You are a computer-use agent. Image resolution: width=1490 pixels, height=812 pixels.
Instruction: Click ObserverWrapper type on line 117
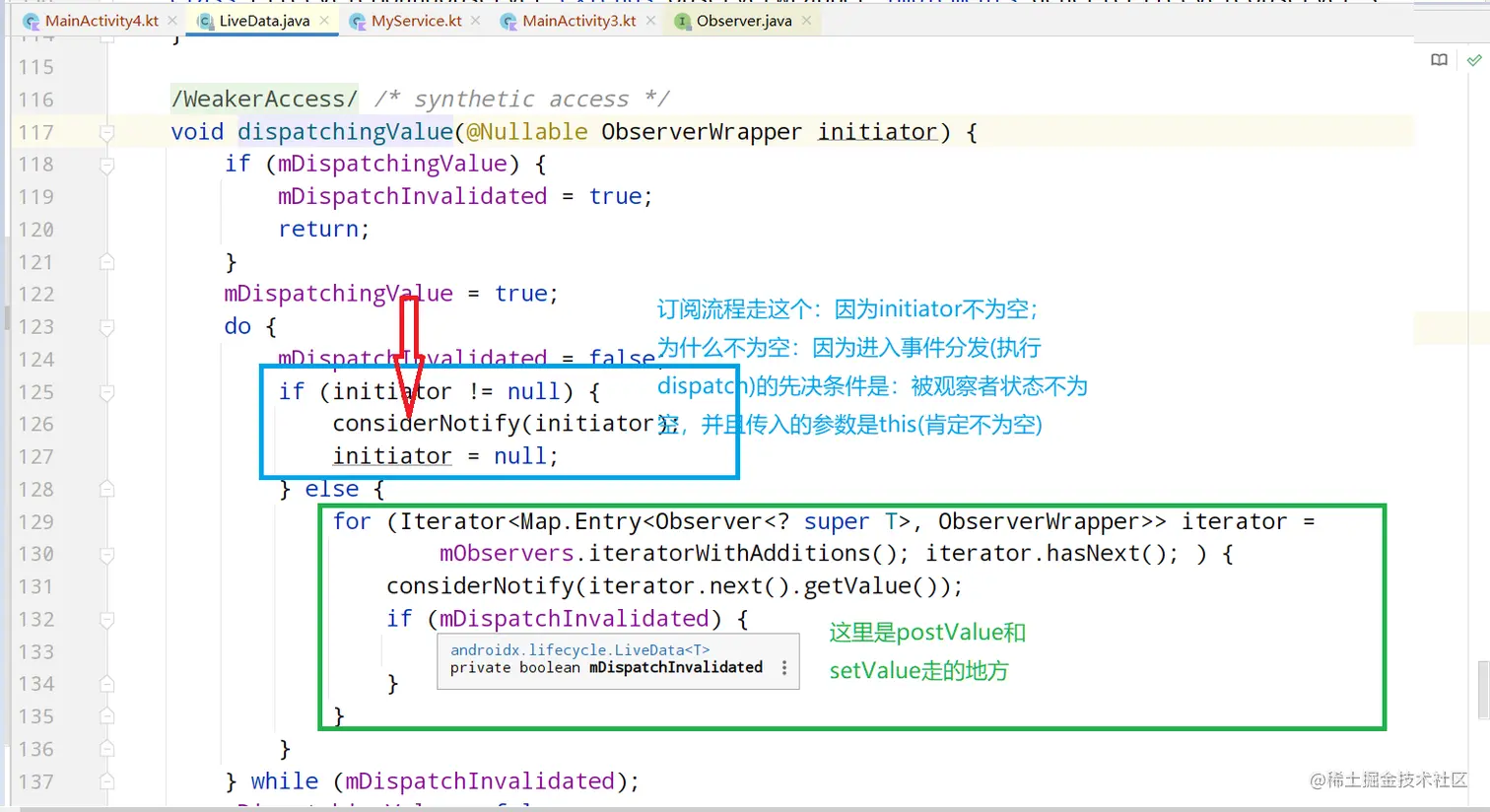click(702, 132)
